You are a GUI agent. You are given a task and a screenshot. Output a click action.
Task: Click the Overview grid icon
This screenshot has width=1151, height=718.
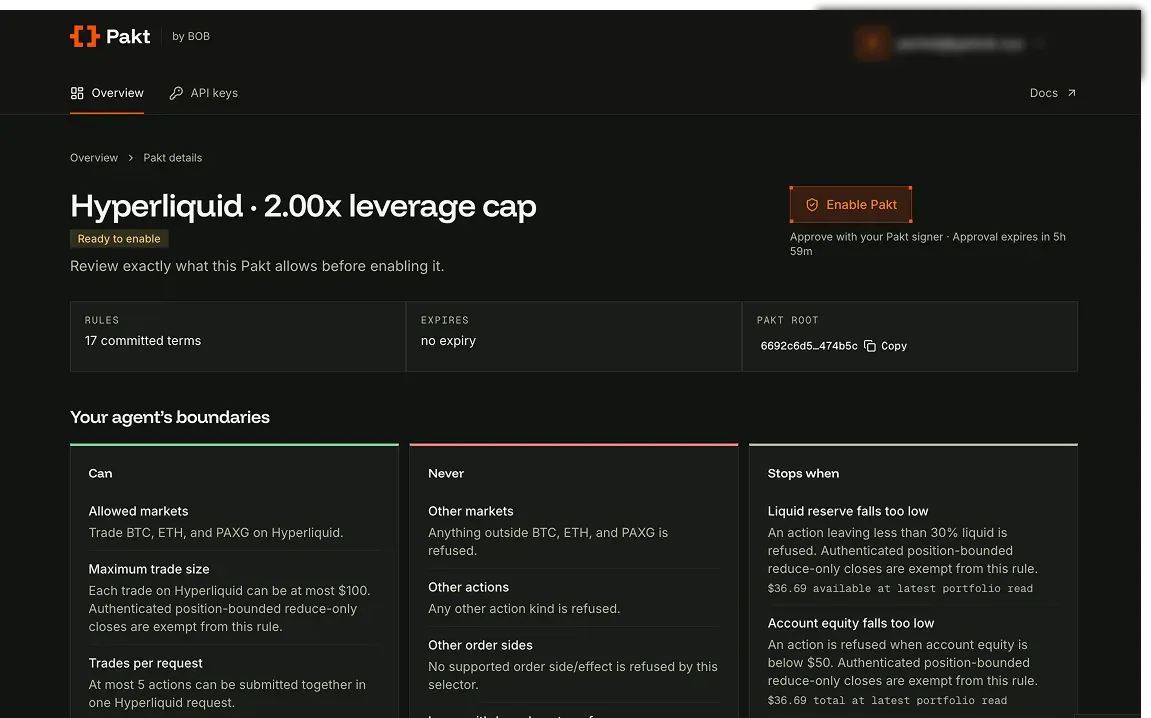pos(76,93)
